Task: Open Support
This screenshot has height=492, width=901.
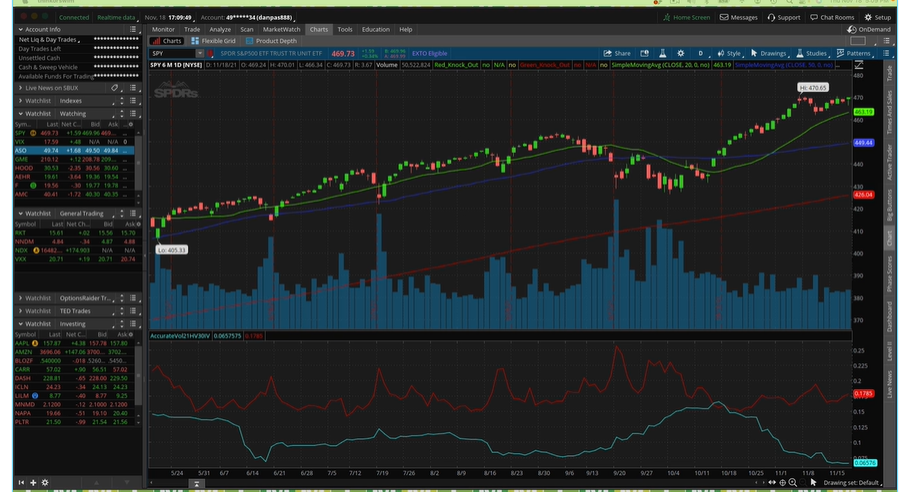Action: click(784, 17)
